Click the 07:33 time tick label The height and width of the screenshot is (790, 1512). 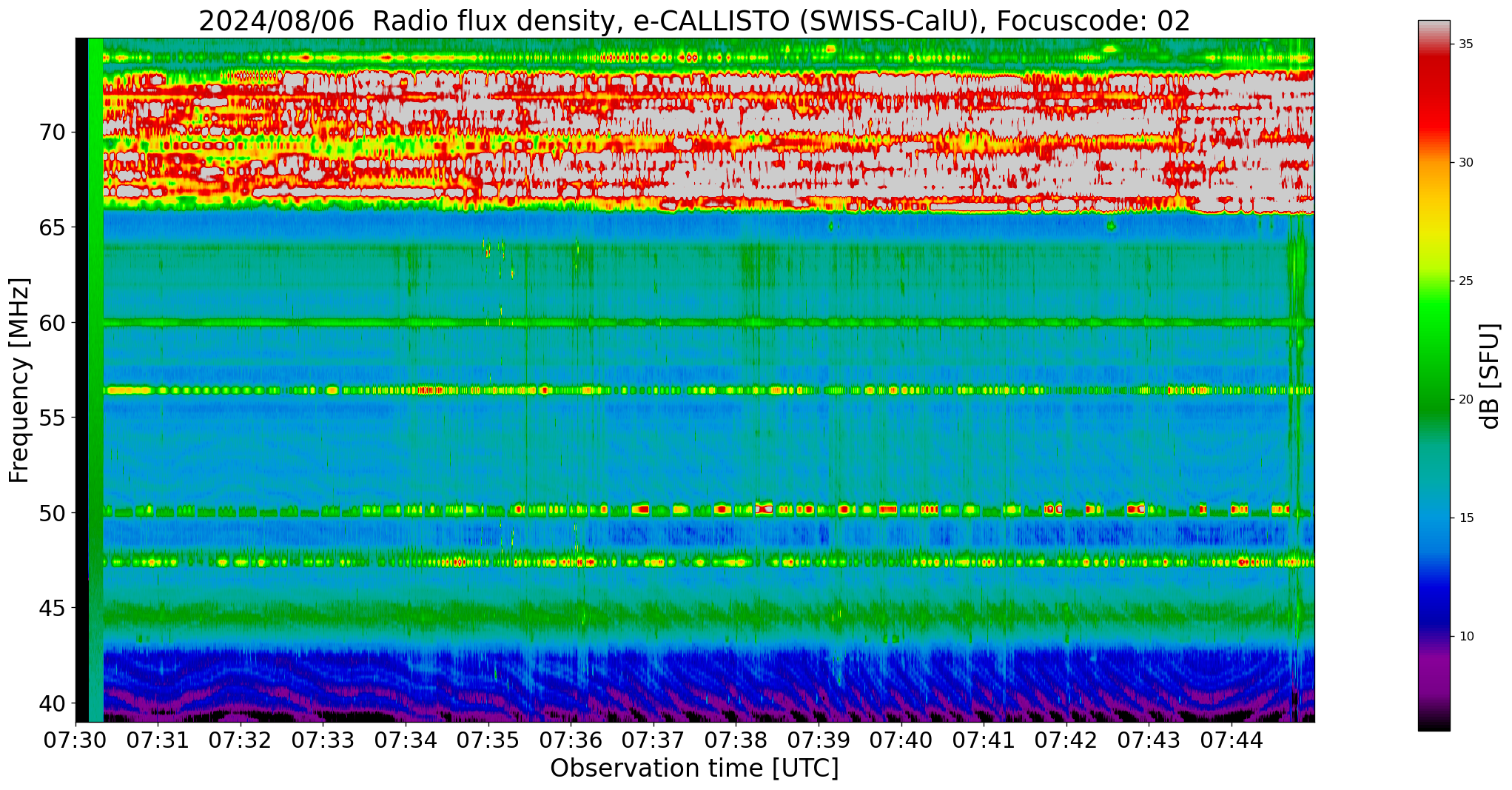323,740
